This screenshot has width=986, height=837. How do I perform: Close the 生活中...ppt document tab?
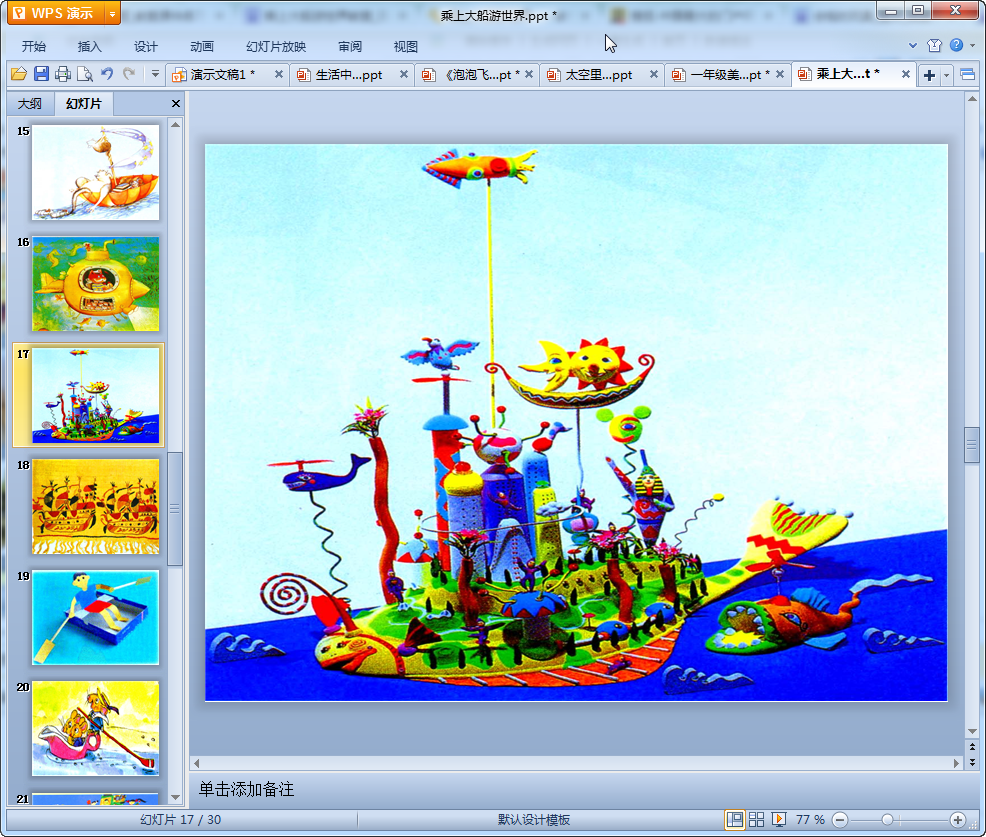[x=404, y=74]
